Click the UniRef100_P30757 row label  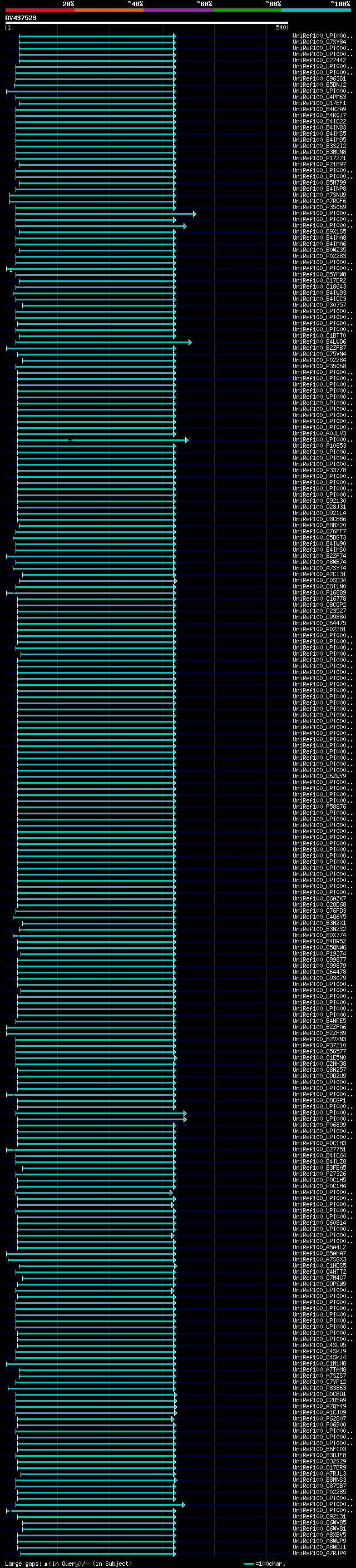(319, 305)
